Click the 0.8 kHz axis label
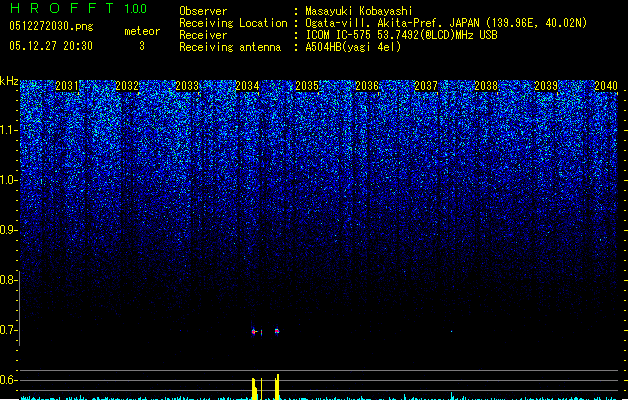 [8, 280]
